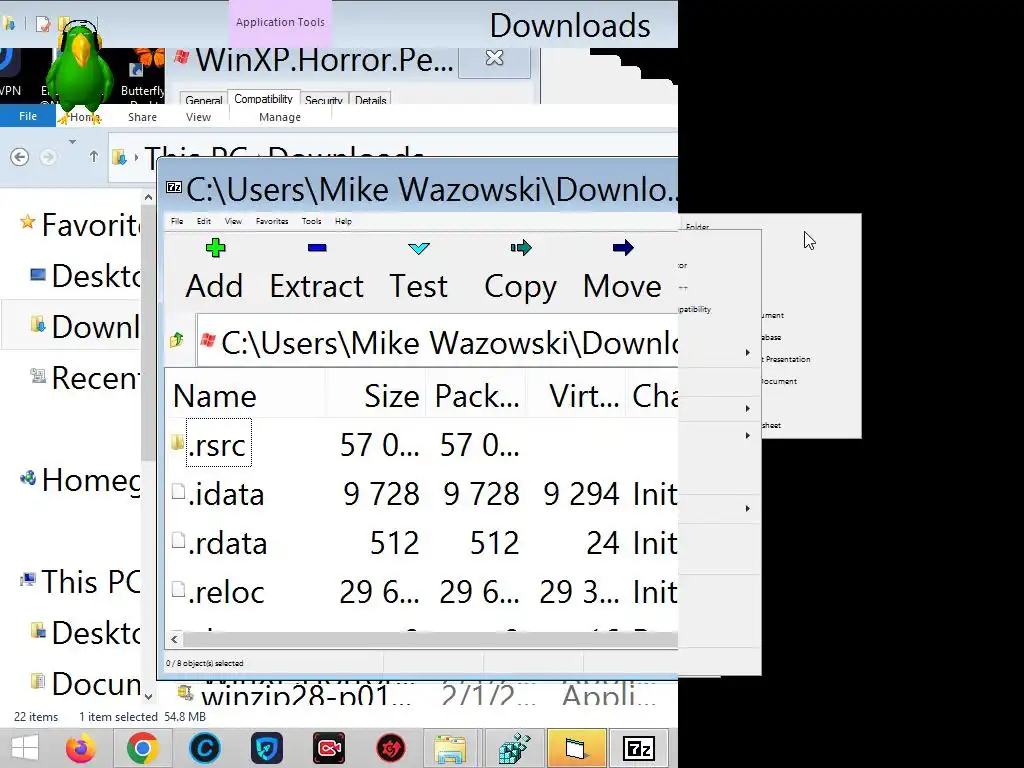Open the recent locations dropdown in Explorer
The image size is (1024, 768).
(x=72, y=142)
